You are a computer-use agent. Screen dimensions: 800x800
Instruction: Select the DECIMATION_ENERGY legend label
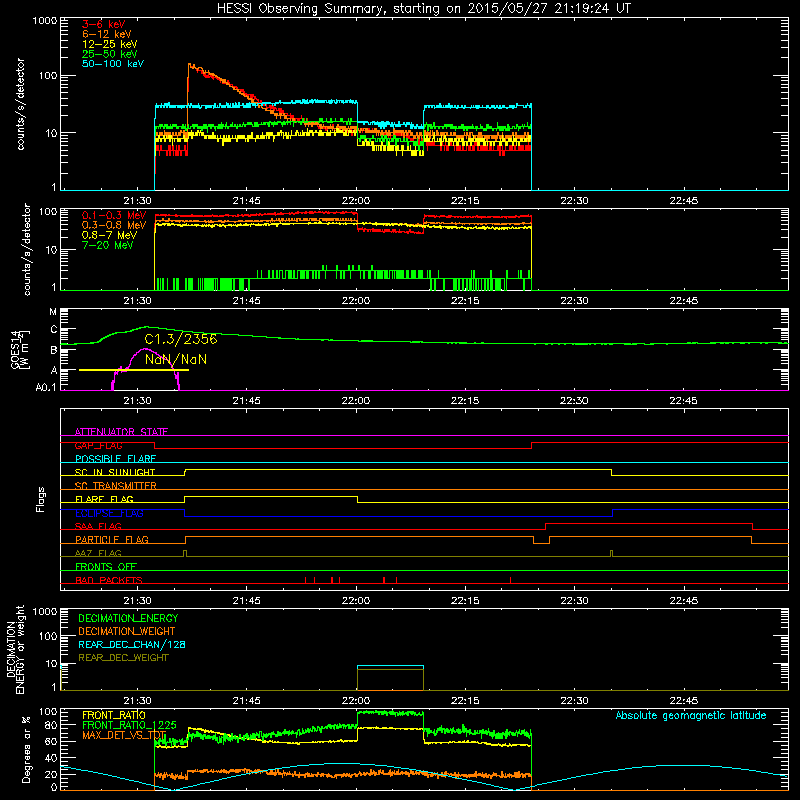point(128,618)
